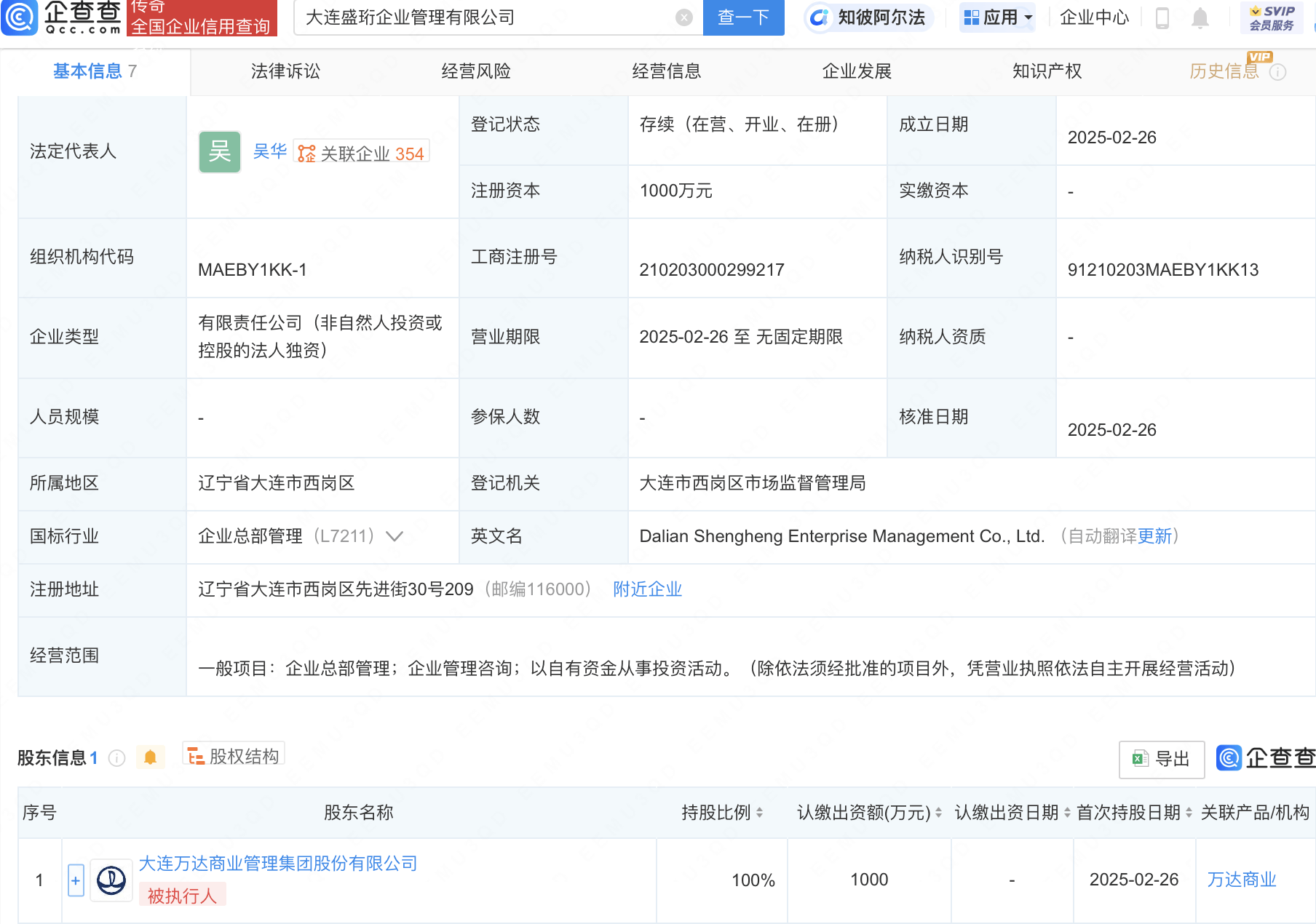Click shareholder alert bell icon

[151, 757]
